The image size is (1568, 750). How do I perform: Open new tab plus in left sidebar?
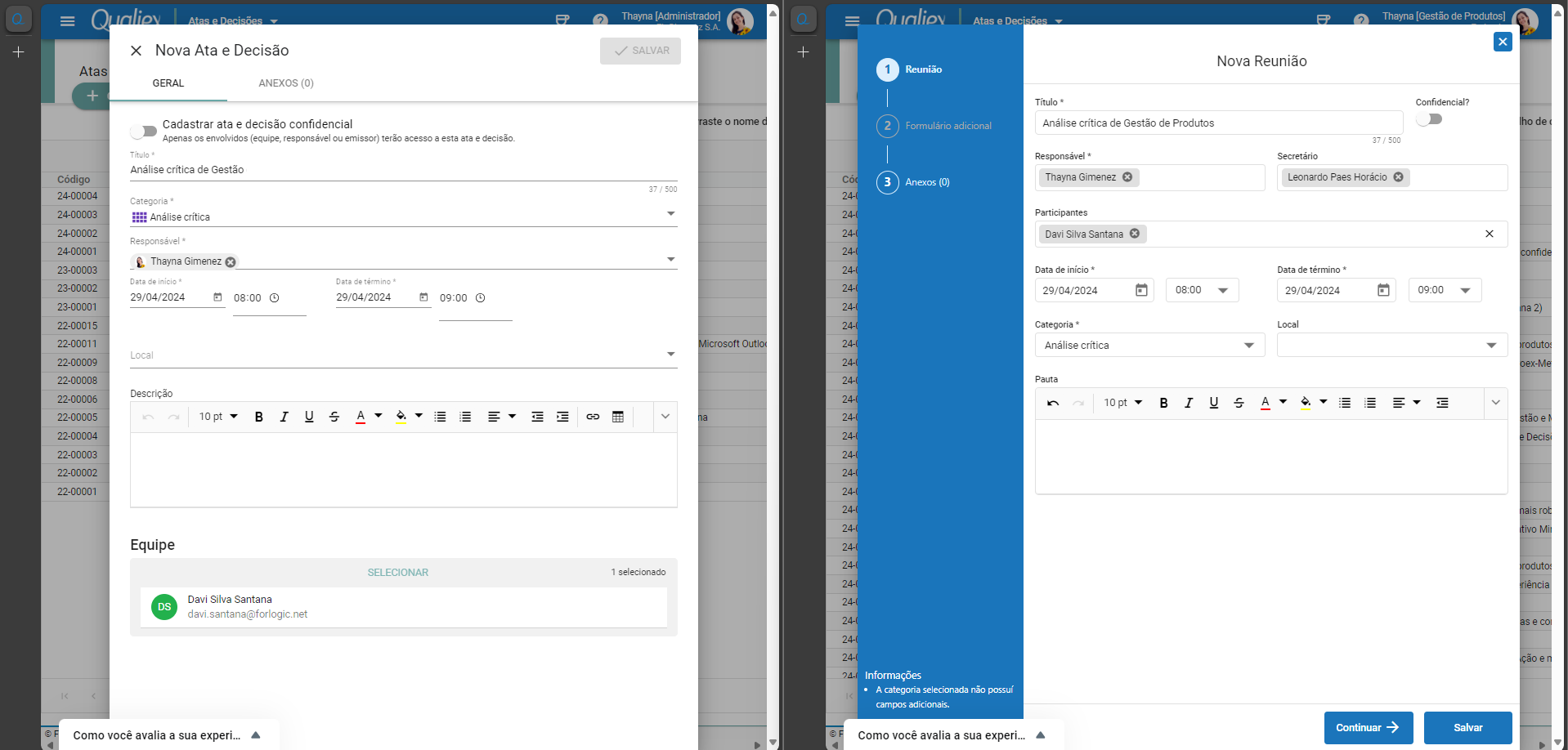tap(18, 52)
